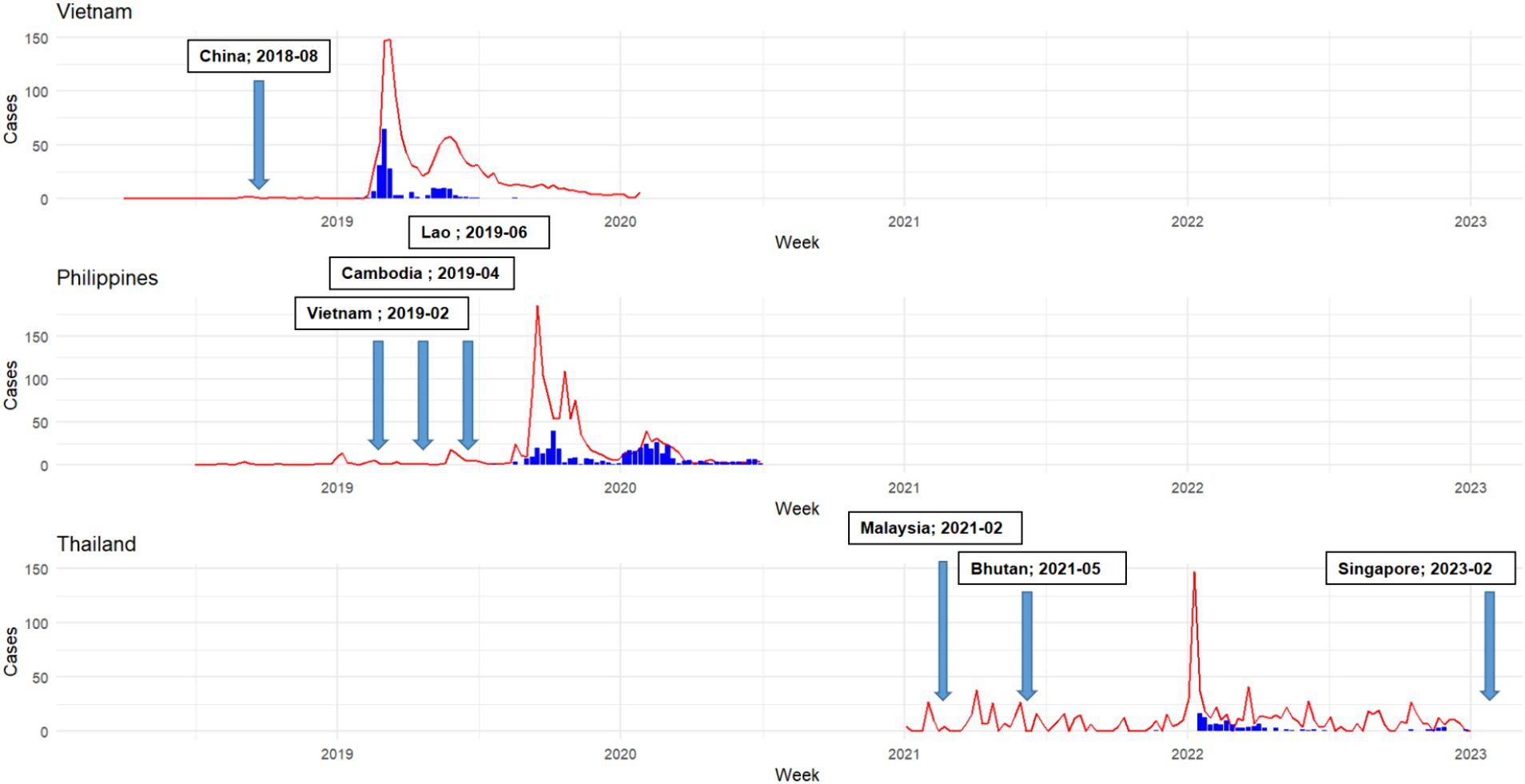Click the Week axis label under Philippines chart

[797, 508]
